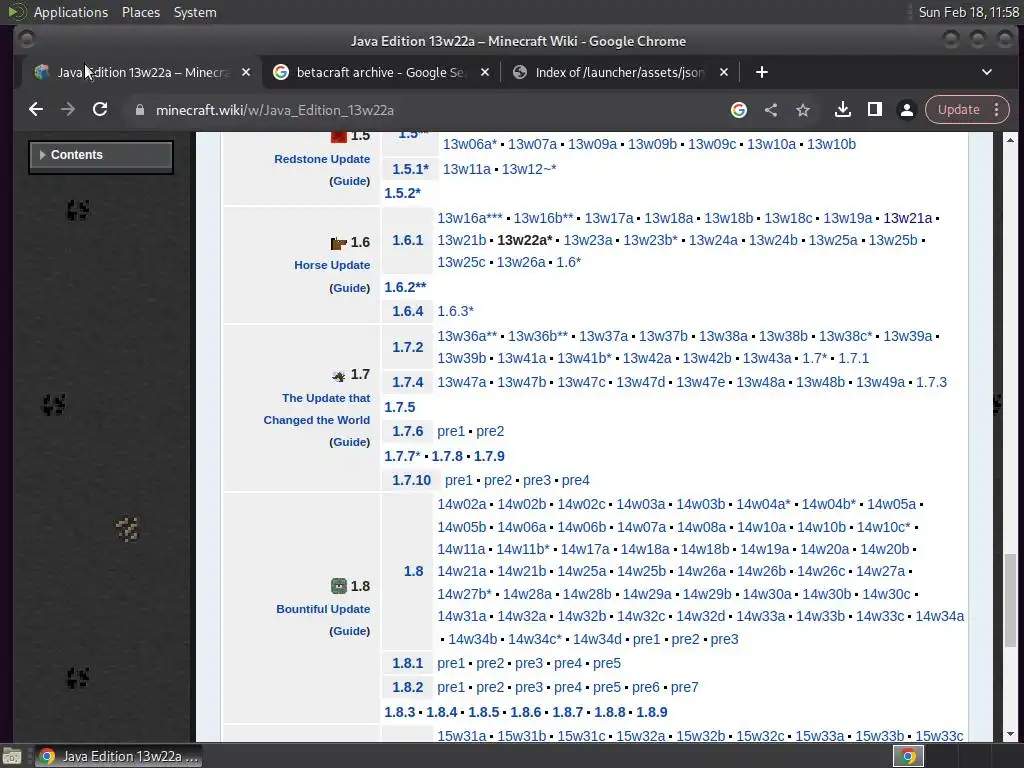The width and height of the screenshot is (1024, 768).
Task: Click the 1.8 Bountiful Update icon
Action: (x=338, y=586)
